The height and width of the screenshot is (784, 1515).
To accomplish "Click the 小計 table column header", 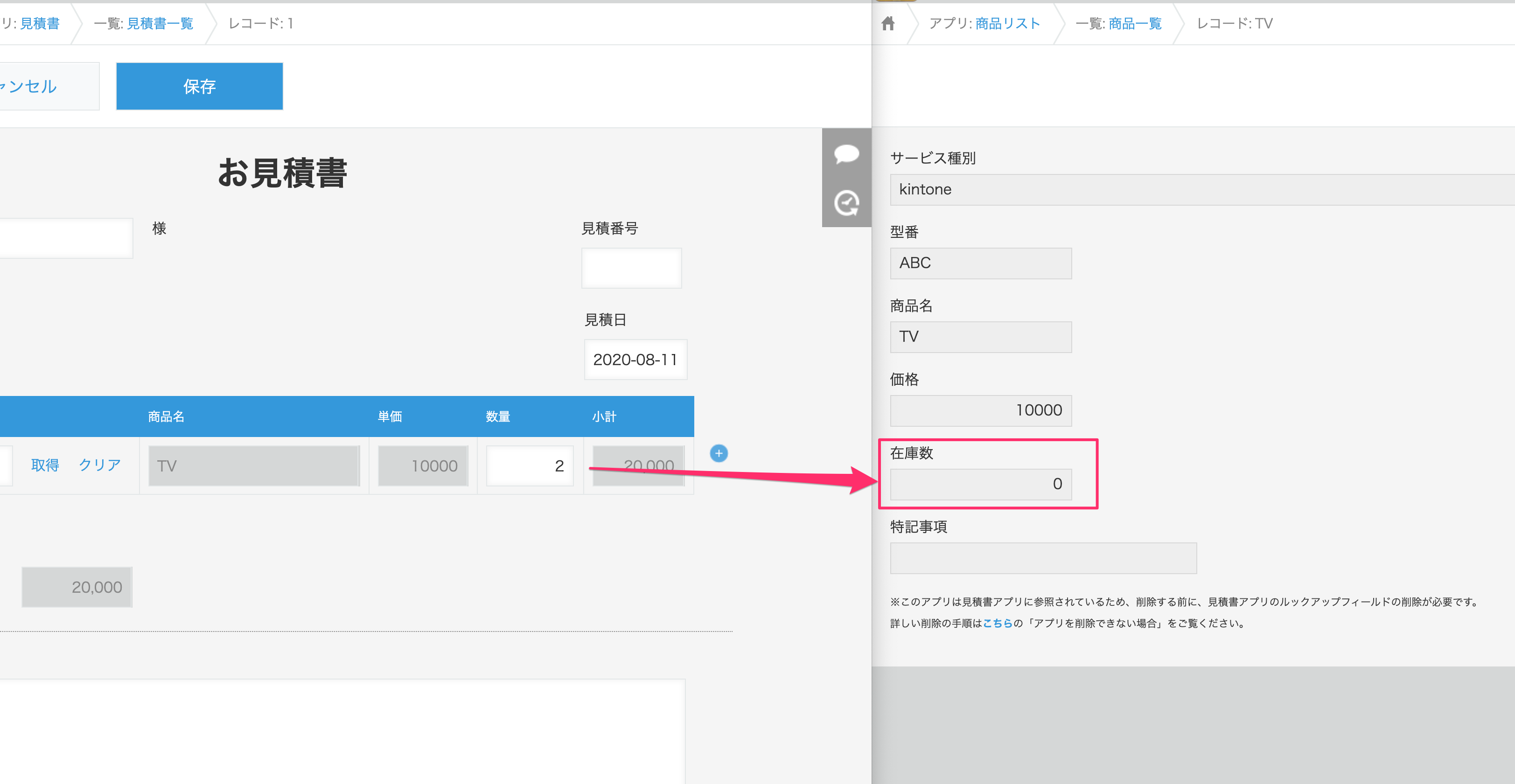I will click(x=604, y=416).
